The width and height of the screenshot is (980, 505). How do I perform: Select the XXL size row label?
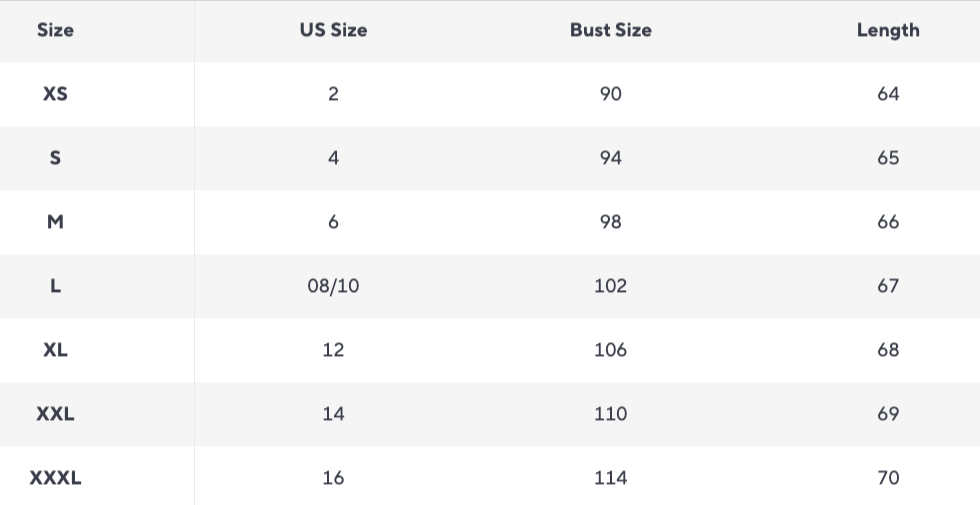(x=55, y=414)
